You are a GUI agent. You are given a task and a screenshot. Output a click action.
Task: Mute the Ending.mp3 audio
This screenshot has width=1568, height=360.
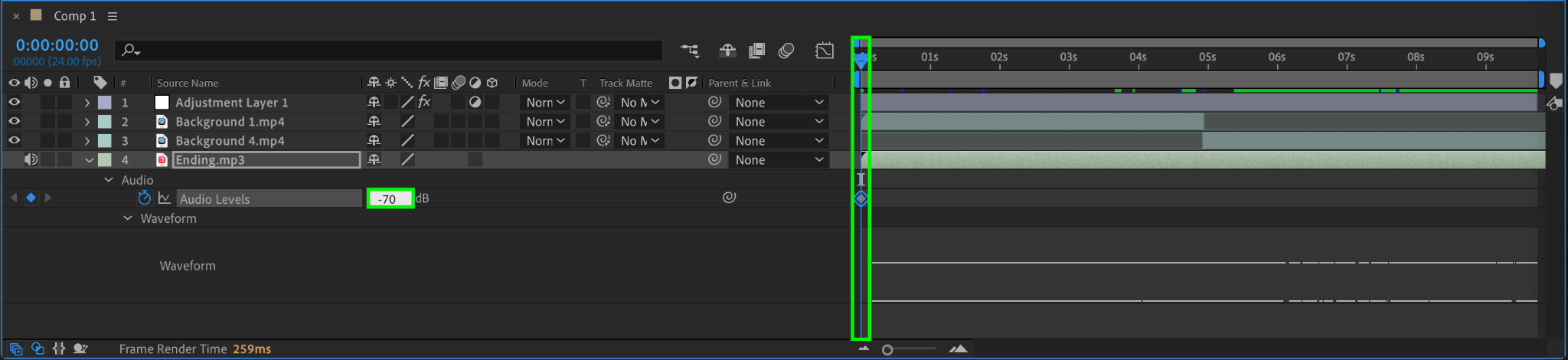31,159
